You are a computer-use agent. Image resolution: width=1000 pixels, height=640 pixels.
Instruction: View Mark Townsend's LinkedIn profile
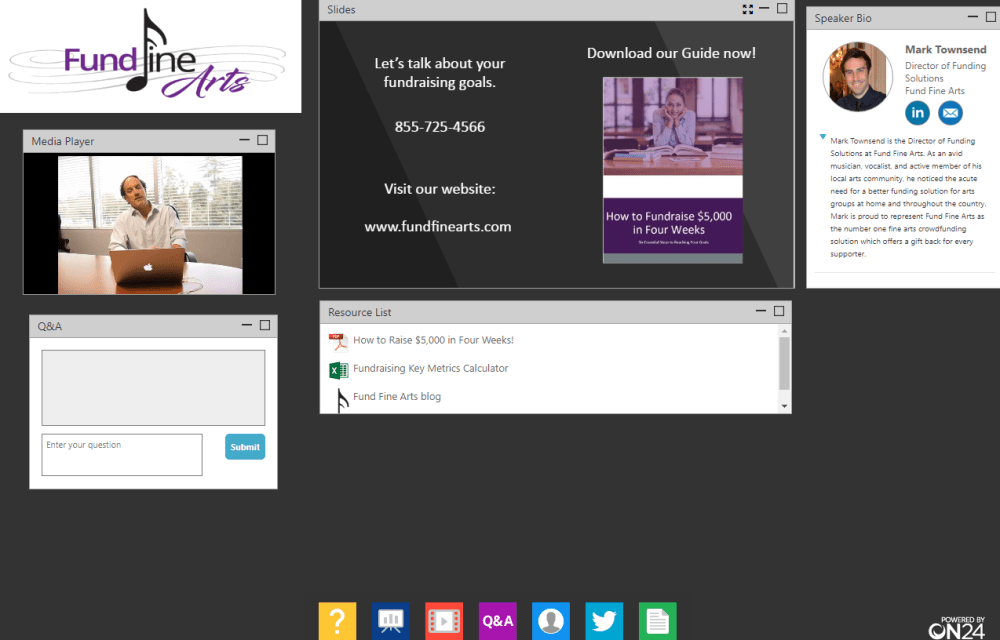coord(917,113)
